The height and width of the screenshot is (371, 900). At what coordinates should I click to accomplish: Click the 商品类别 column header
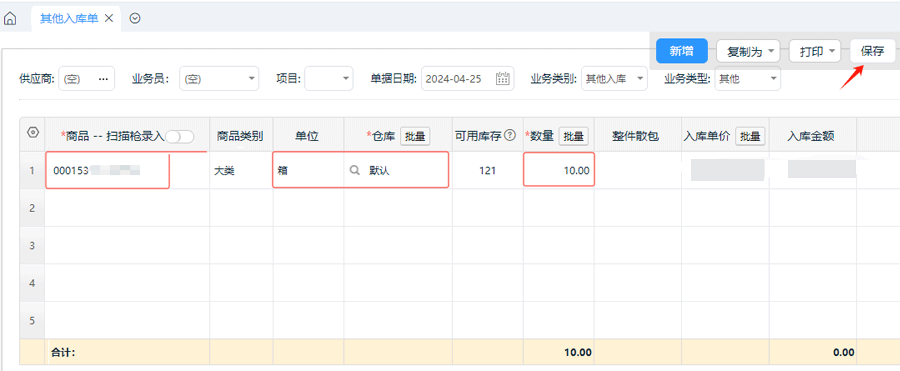click(241, 136)
